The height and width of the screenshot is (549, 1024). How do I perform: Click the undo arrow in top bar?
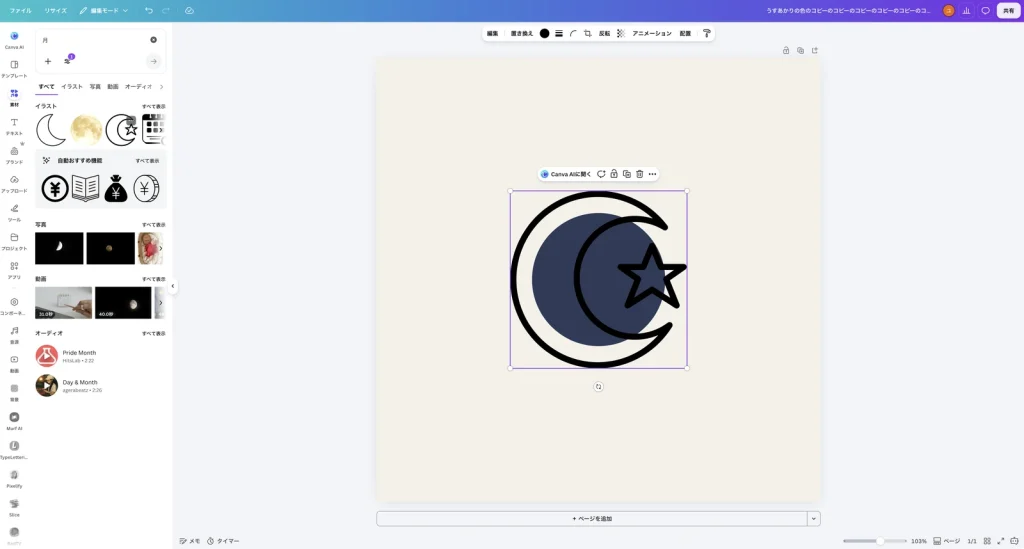[x=149, y=10]
